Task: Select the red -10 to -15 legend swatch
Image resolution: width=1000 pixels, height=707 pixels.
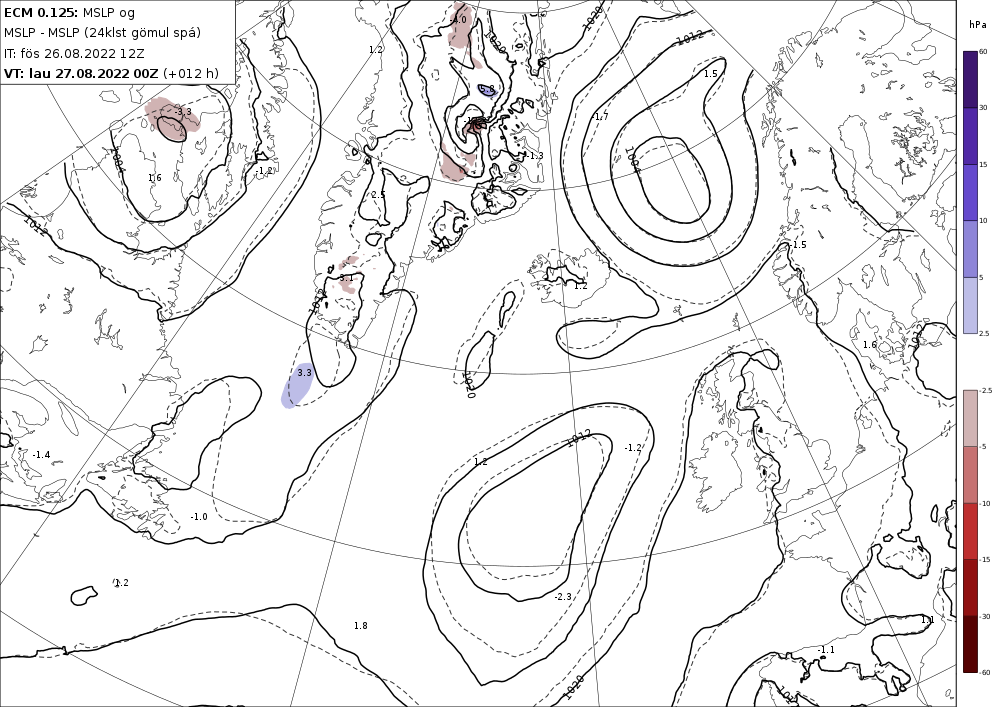Action: tap(970, 531)
